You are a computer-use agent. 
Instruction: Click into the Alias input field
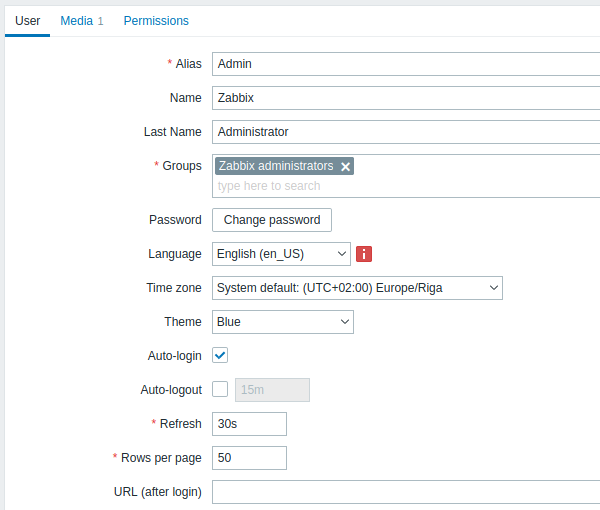(x=405, y=64)
